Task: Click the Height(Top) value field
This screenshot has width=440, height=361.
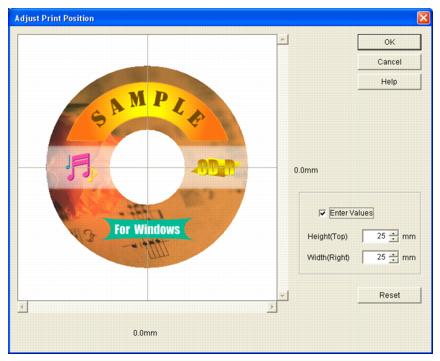Action: pyautogui.click(x=375, y=236)
